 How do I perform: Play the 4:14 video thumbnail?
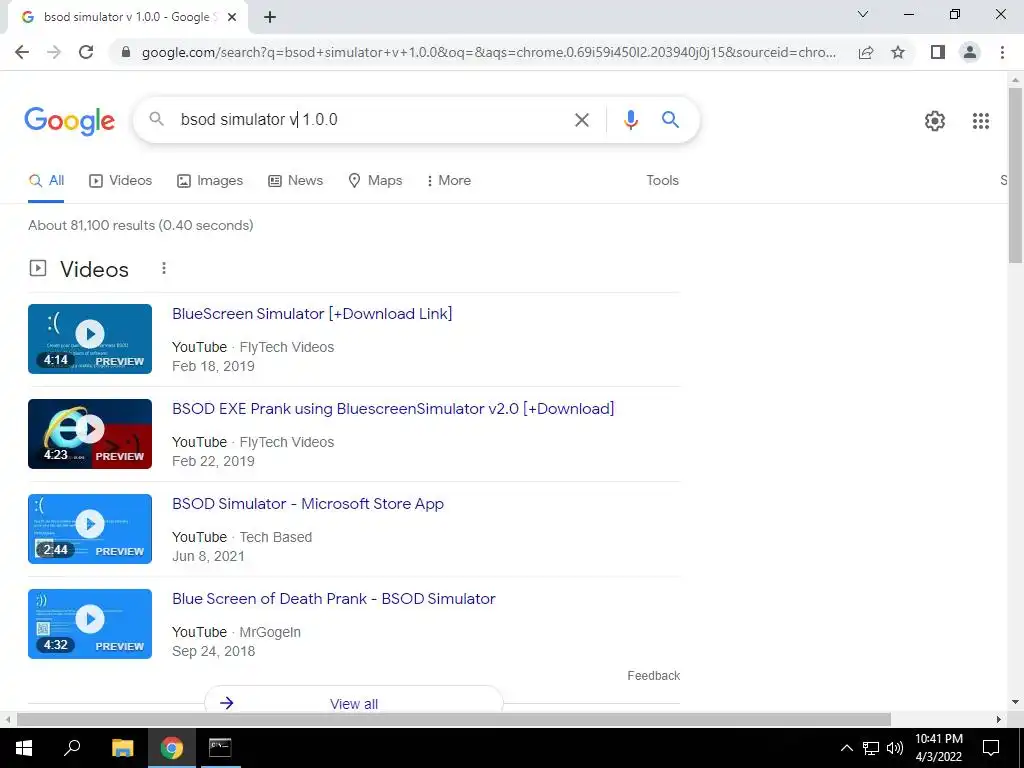90,339
